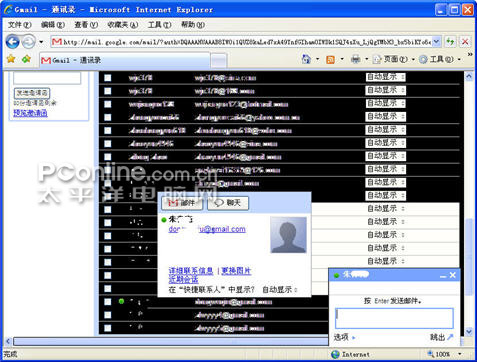Select the Gmail - 通讯录 tab
The image size is (477, 362).
pyautogui.click(x=125, y=60)
